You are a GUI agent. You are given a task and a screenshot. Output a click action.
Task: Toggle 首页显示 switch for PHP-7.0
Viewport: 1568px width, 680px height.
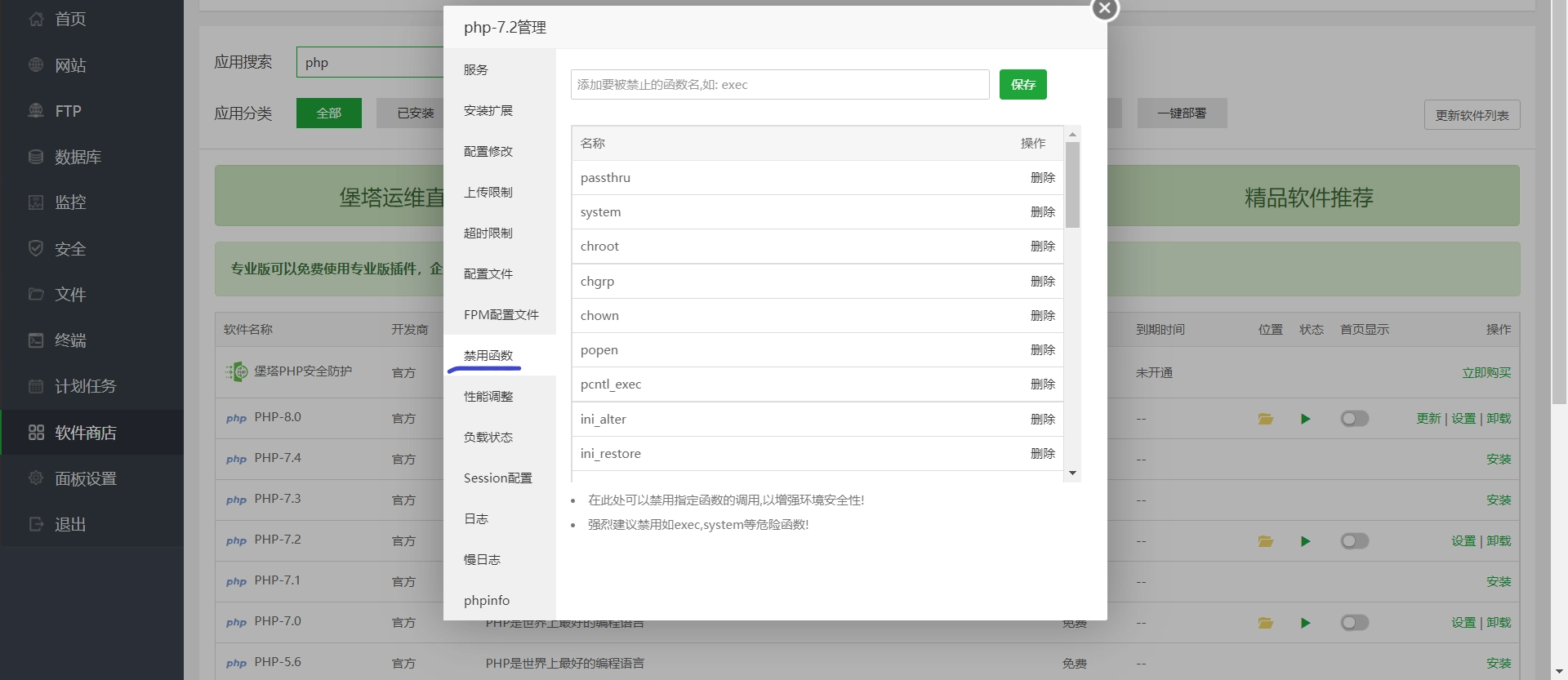(x=1354, y=623)
